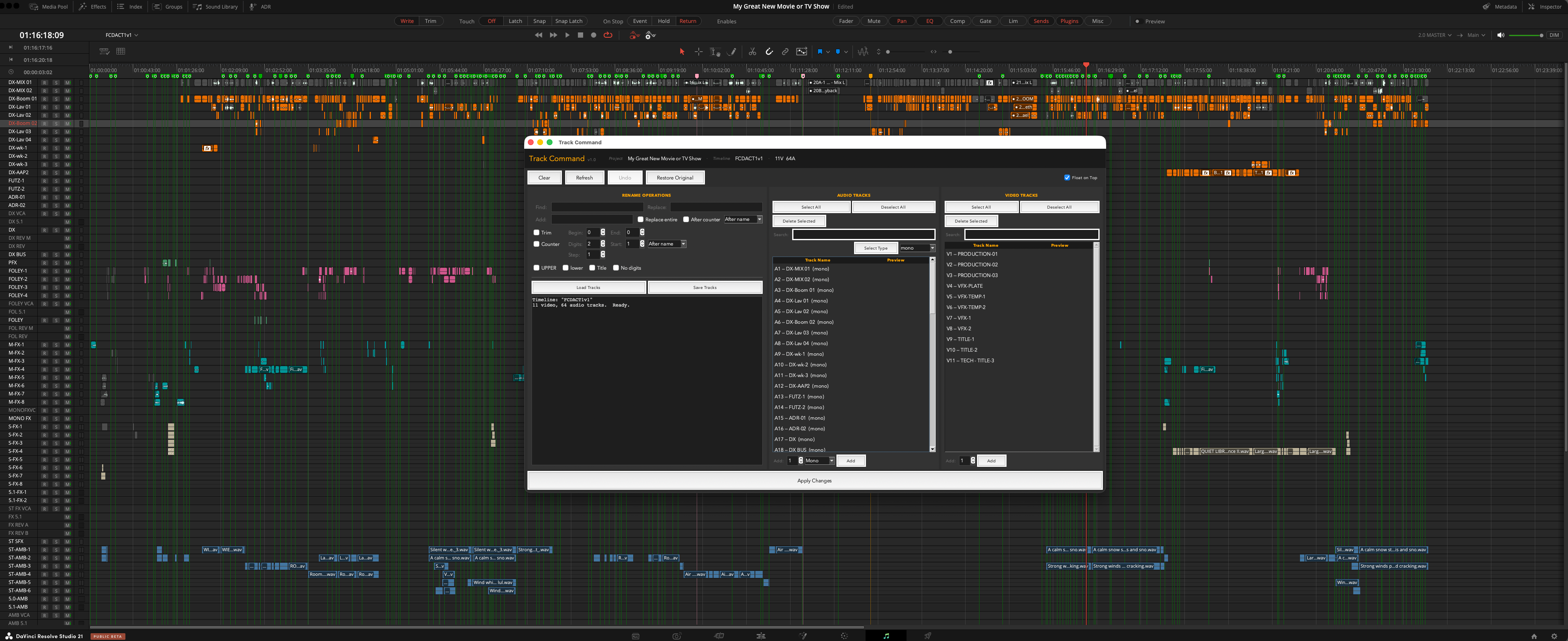
Task: Switch to the Fairlight page music-note icon
Action: click(x=886, y=636)
